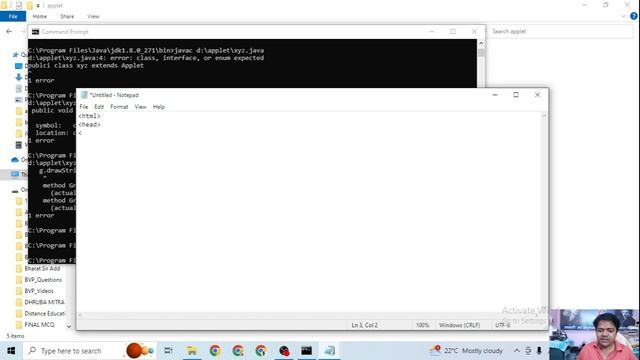Open the Format menu in Notepad
This screenshot has height=360, width=640.
[119, 107]
